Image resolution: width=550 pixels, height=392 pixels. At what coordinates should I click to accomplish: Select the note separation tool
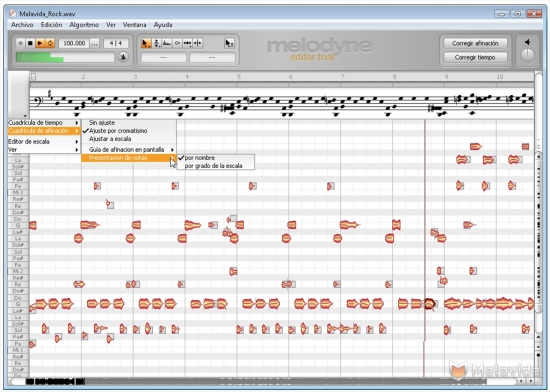click(198, 43)
